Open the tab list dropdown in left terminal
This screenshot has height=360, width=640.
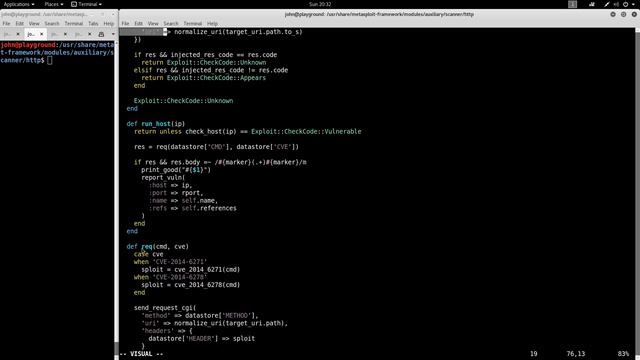pos(113,34)
